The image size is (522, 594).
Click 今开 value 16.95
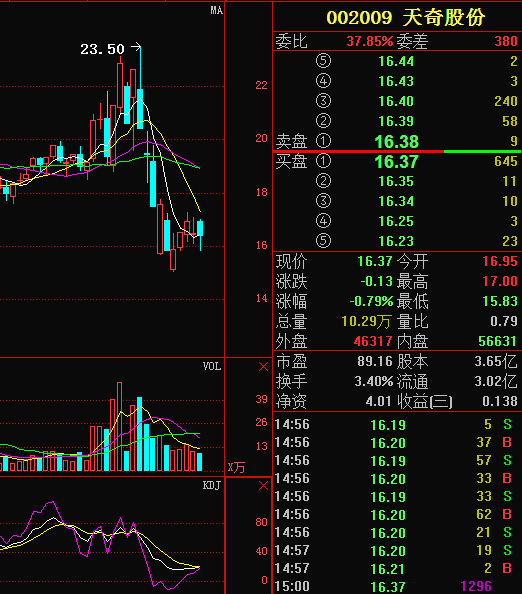click(x=500, y=261)
